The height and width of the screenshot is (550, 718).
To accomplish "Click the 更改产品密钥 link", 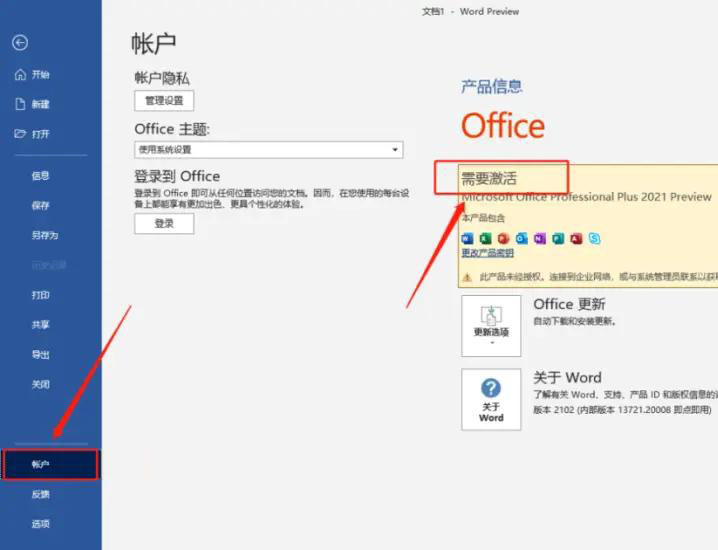I will (488, 253).
